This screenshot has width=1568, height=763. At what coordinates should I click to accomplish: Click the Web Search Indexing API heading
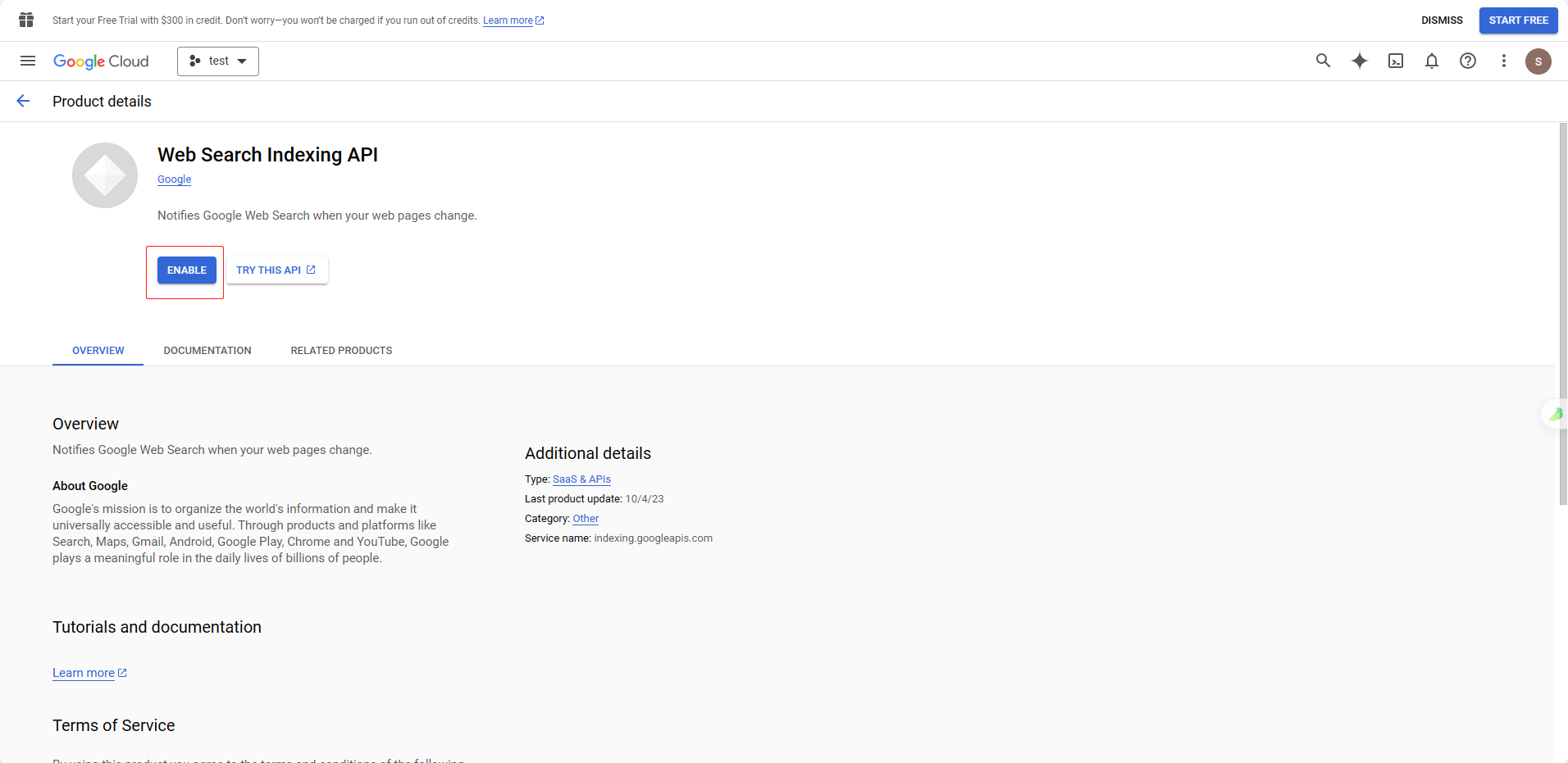tap(267, 155)
